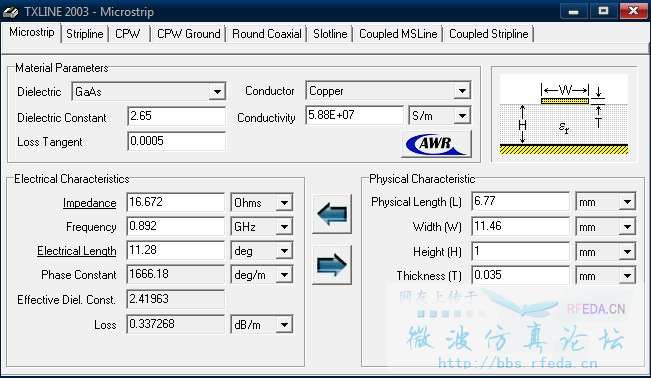Click the Loss Tangent field 0.0005
Screen dimensions: 651x378
pyautogui.click(x=176, y=141)
